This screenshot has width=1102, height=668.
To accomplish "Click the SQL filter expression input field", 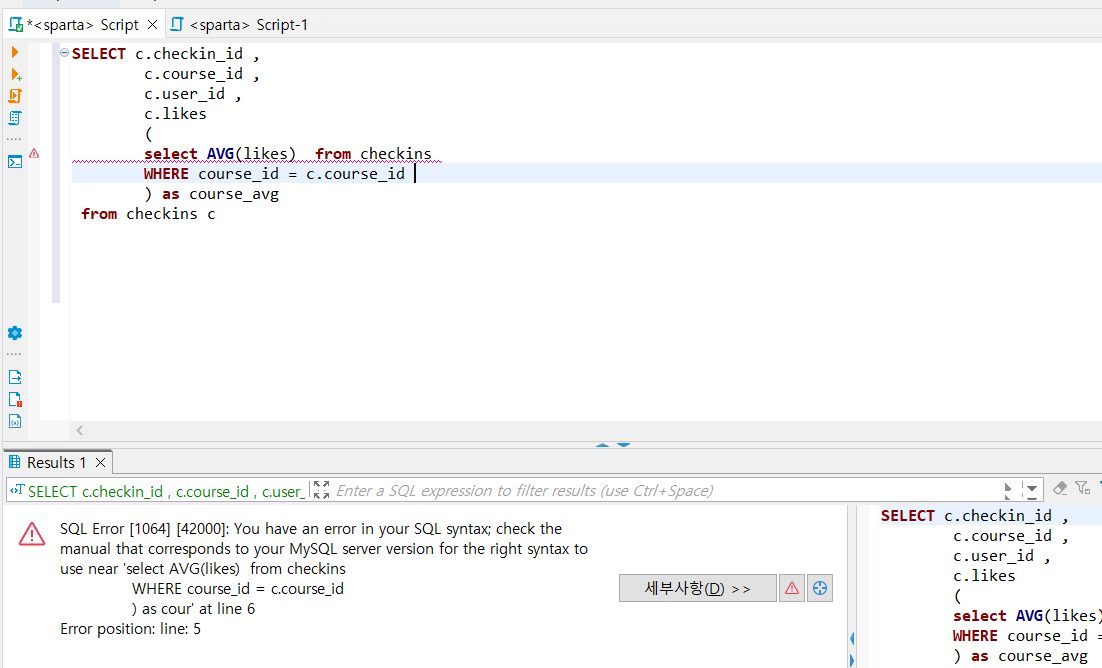I will [x=664, y=491].
